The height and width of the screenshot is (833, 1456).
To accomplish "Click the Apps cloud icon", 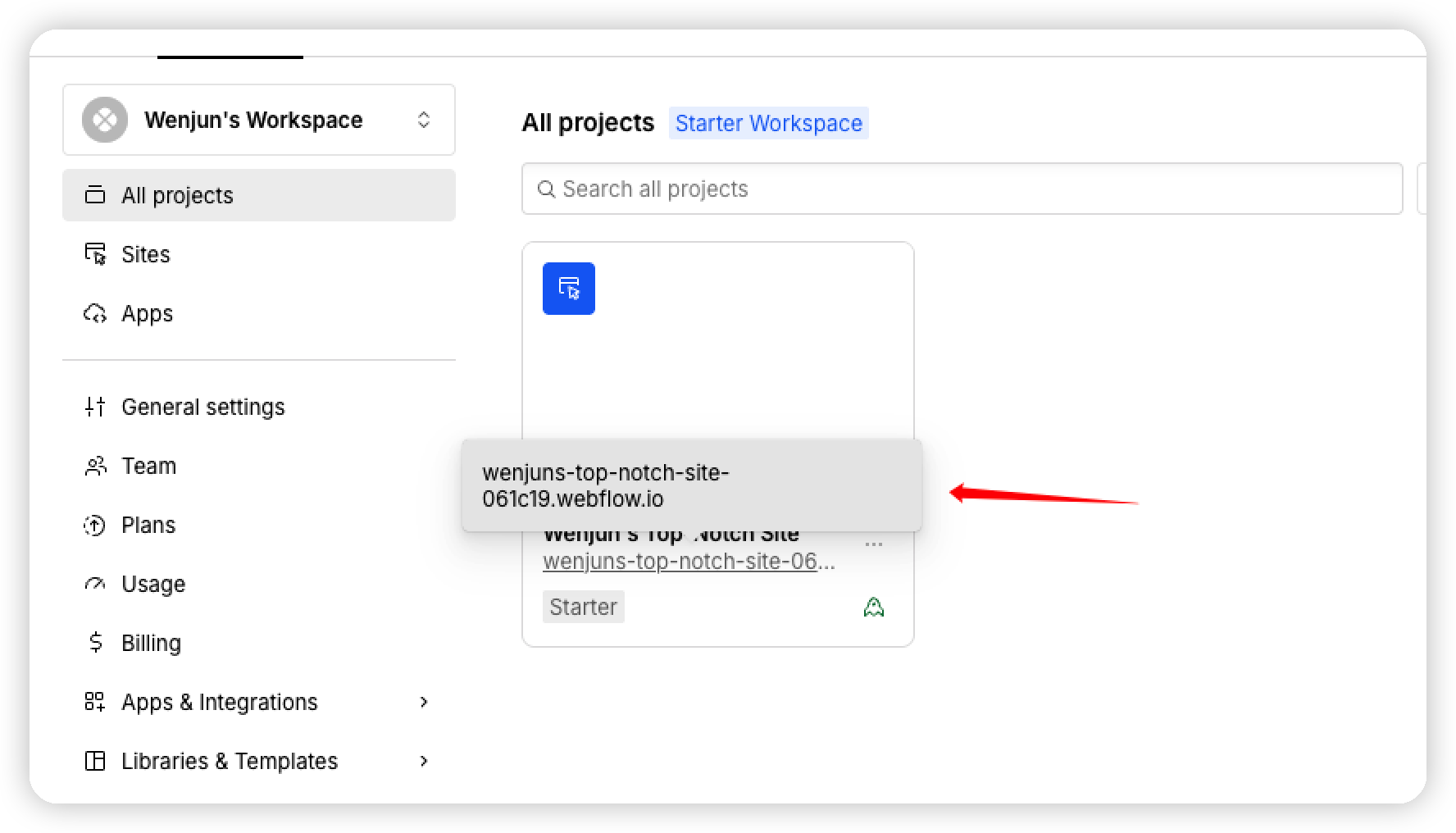I will (95, 313).
